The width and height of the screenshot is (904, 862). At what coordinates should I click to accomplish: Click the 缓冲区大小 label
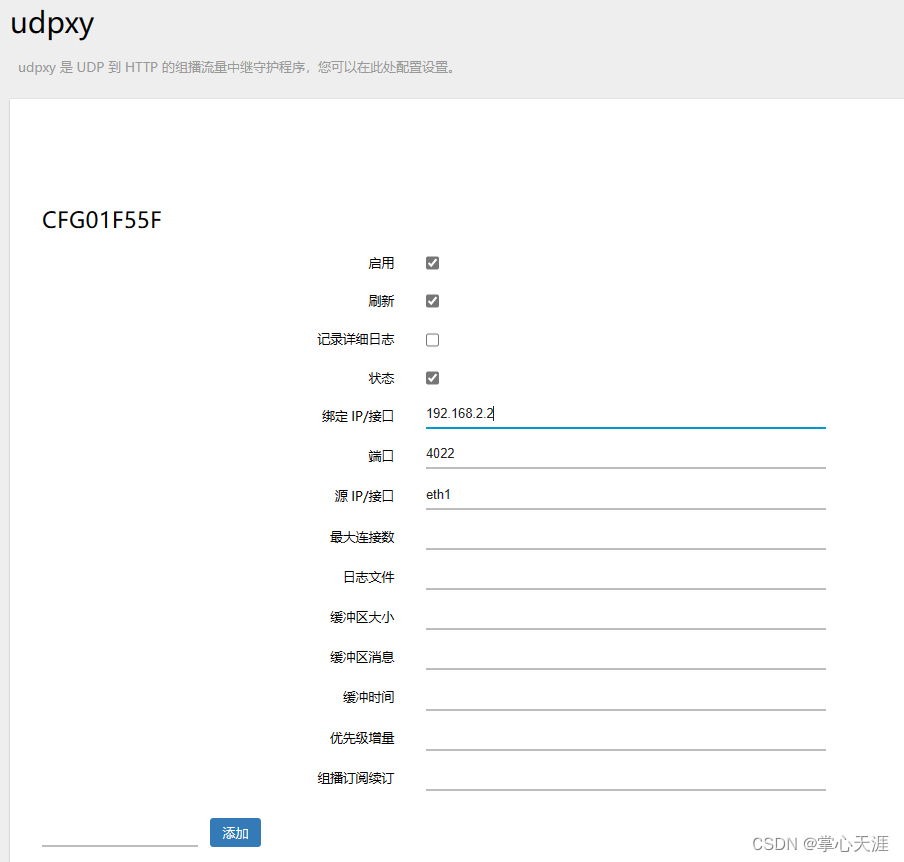(x=362, y=618)
